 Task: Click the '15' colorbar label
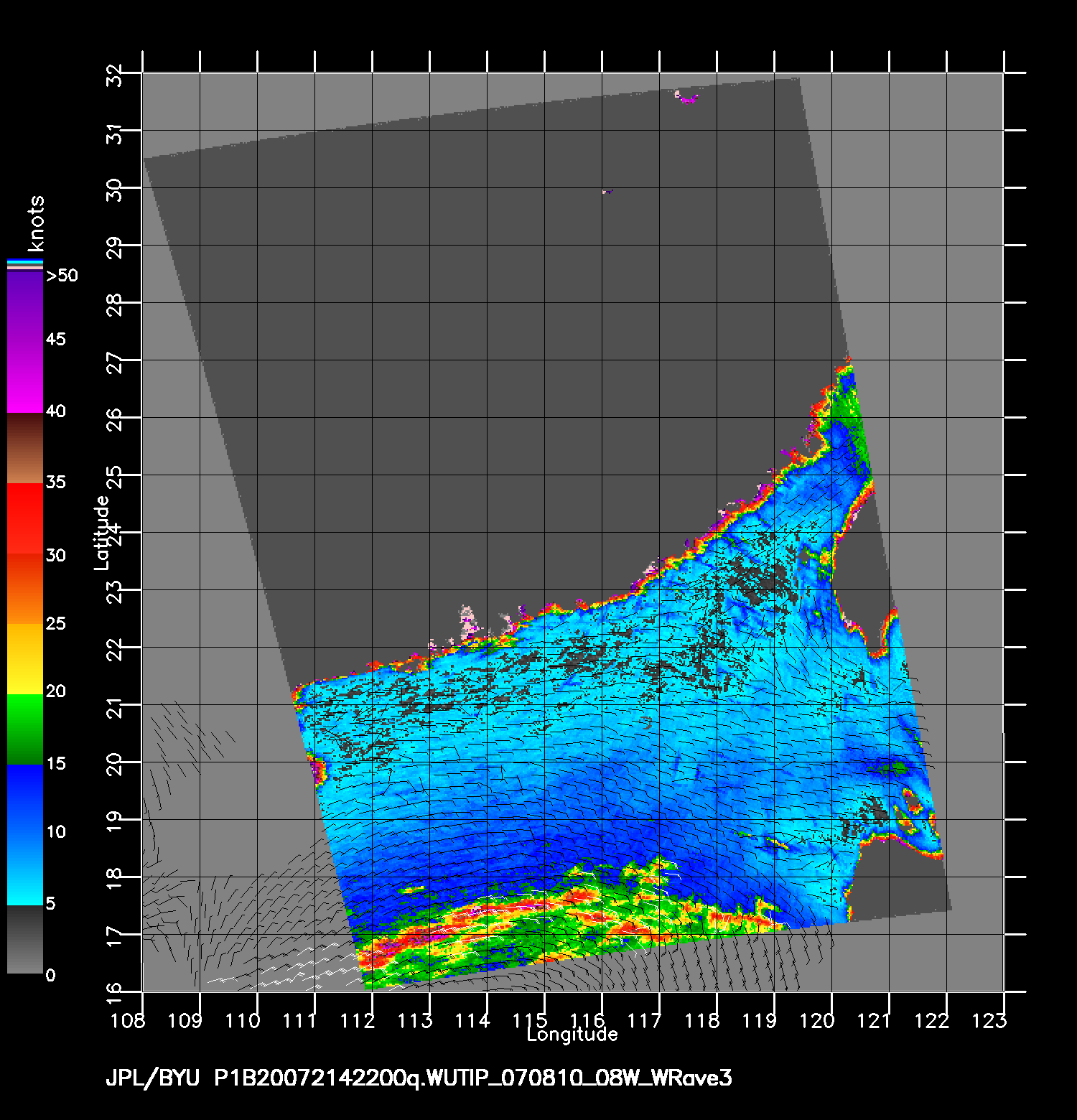(x=56, y=763)
